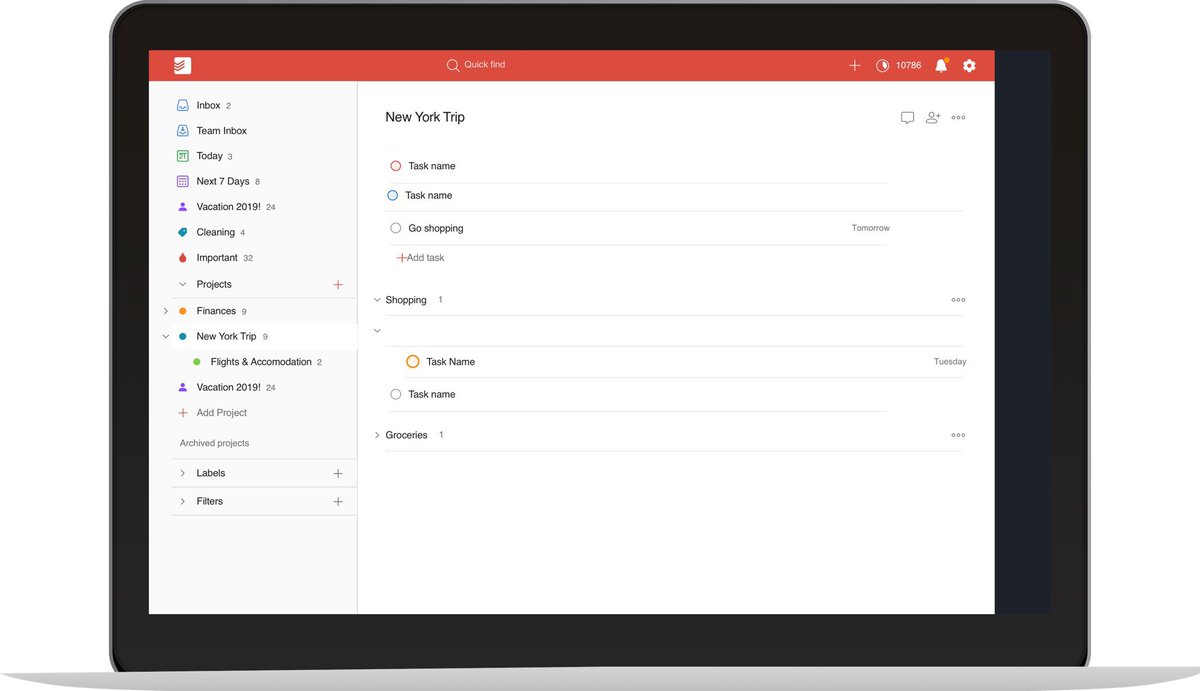
Task: Click the 10786 karma score number
Action: coord(908,65)
